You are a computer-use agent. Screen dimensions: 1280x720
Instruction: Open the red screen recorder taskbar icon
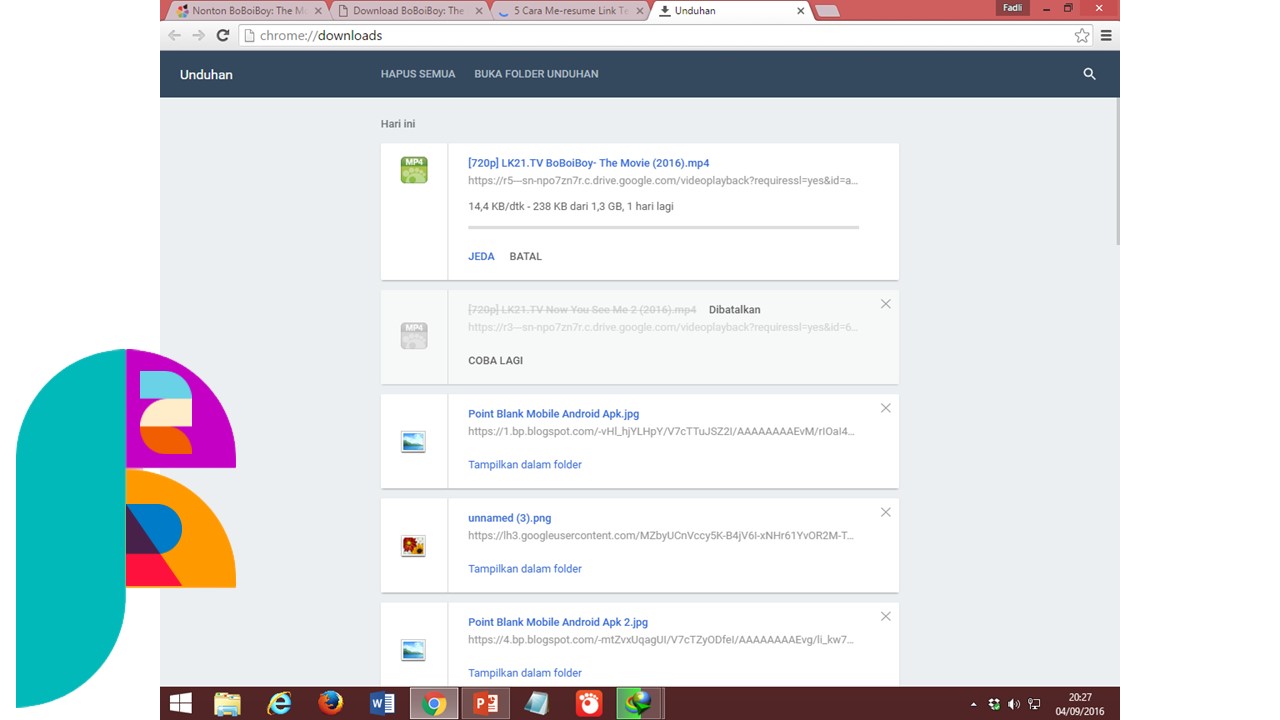click(x=589, y=704)
